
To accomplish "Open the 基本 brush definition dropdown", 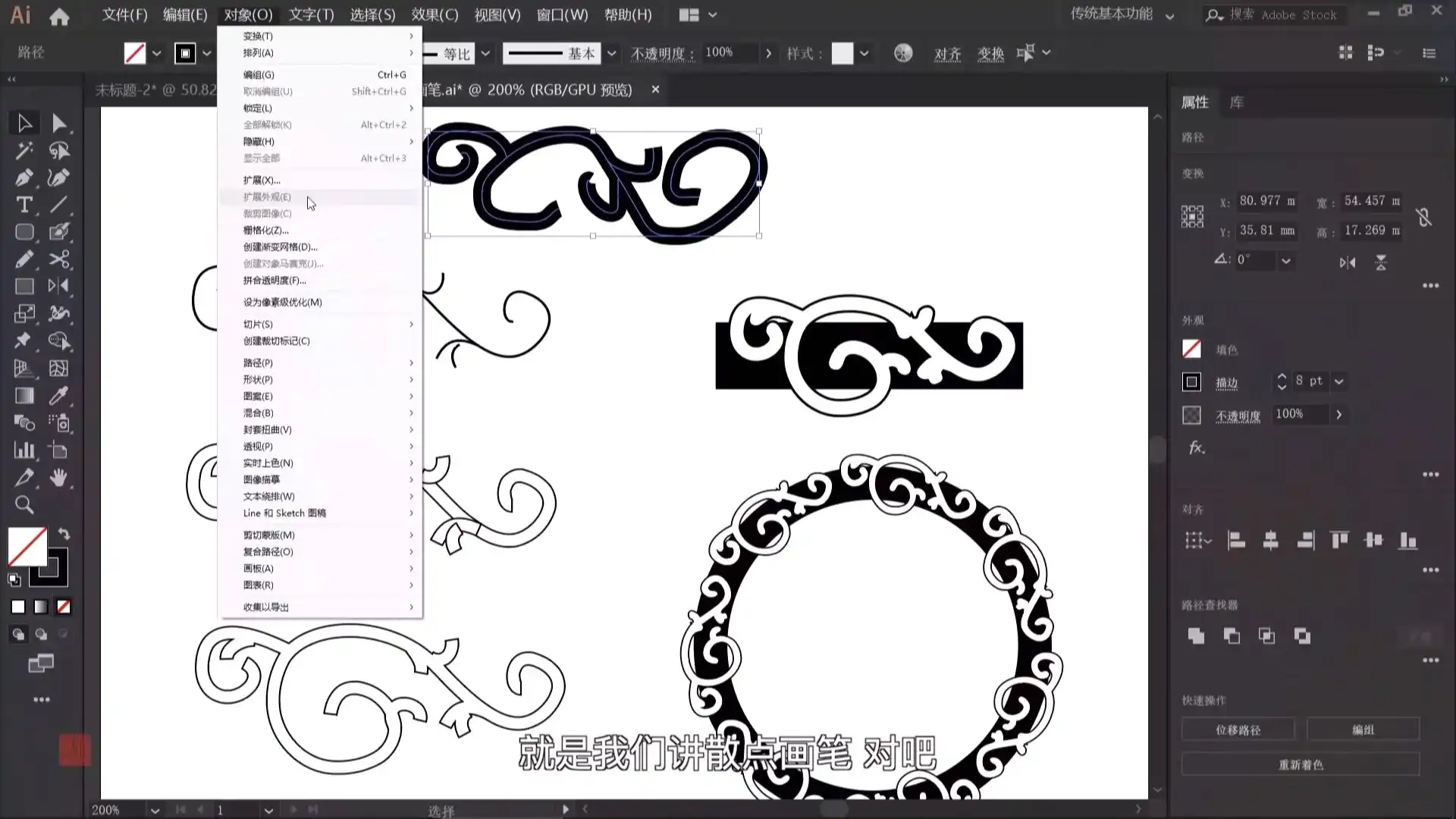I will [x=612, y=53].
